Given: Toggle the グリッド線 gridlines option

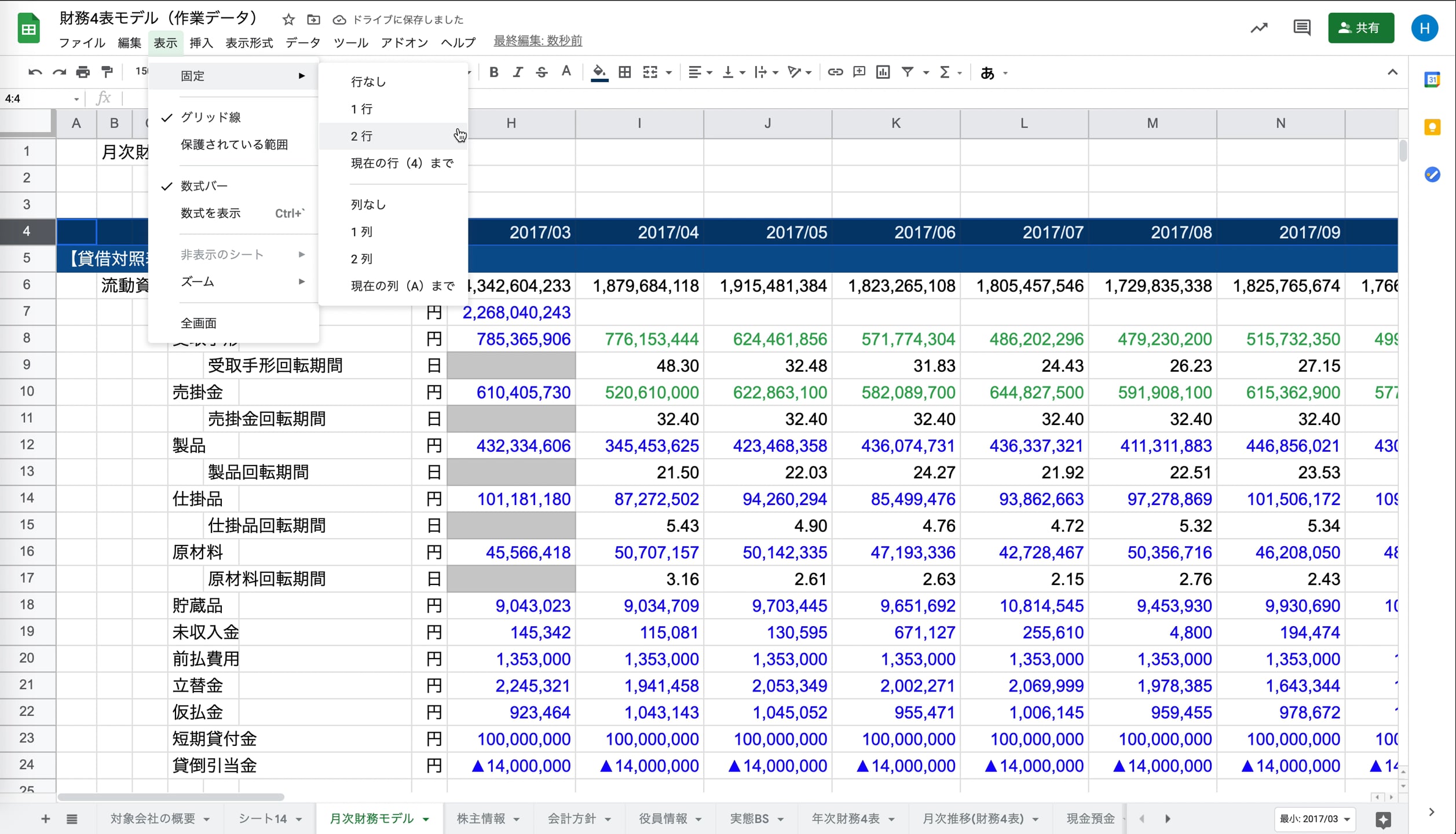Looking at the screenshot, I should (211, 118).
